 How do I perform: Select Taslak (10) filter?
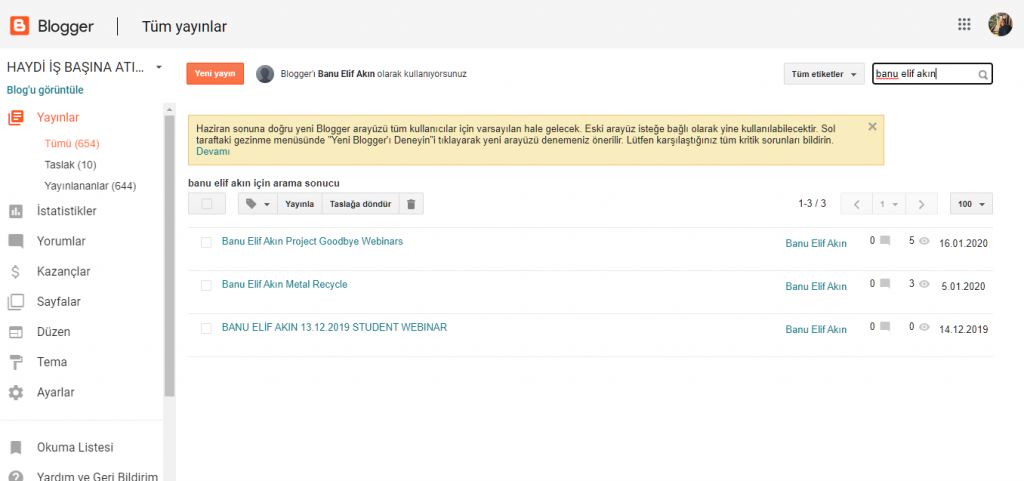point(70,164)
